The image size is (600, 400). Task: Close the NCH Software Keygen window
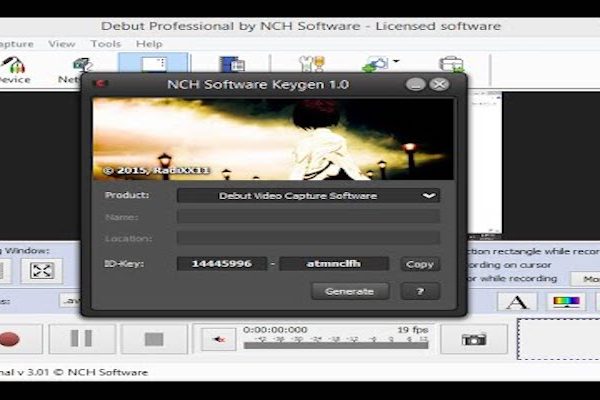(439, 84)
